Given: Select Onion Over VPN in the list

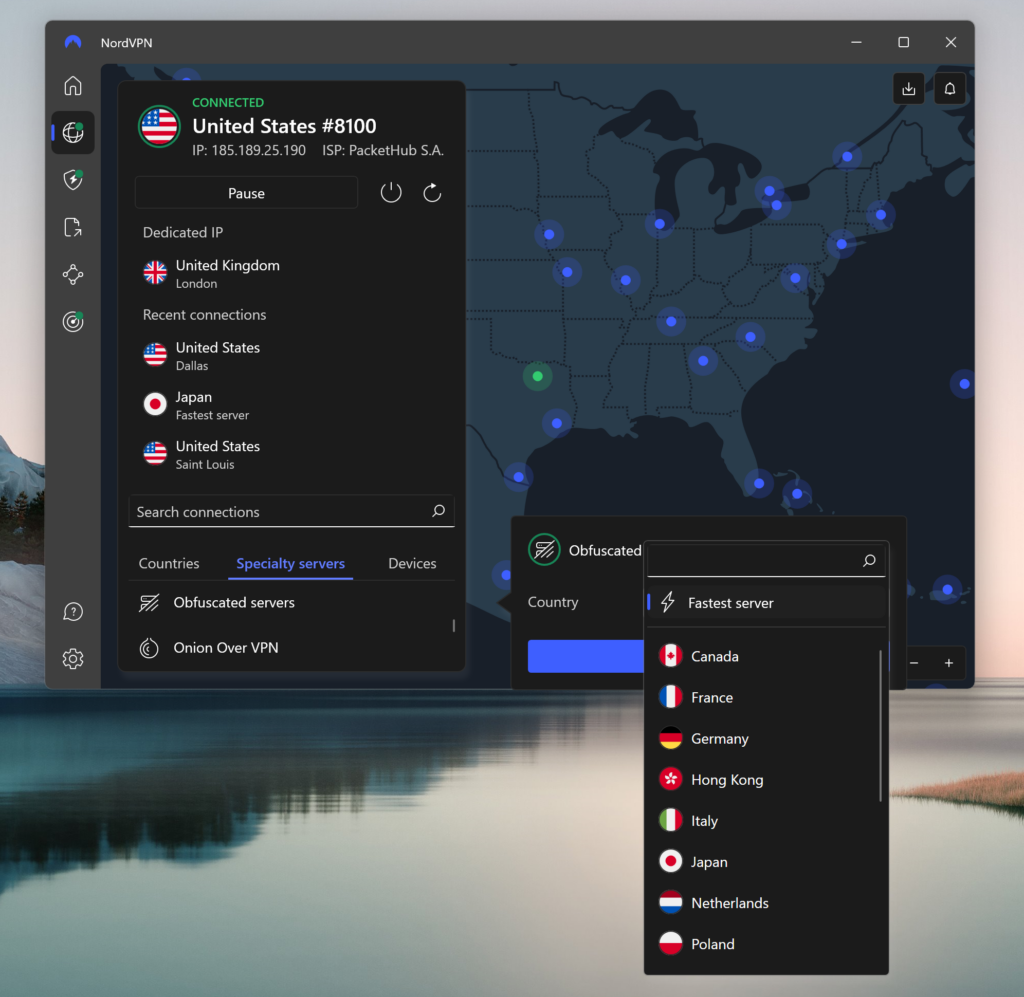Looking at the screenshot, I should 292,648.
